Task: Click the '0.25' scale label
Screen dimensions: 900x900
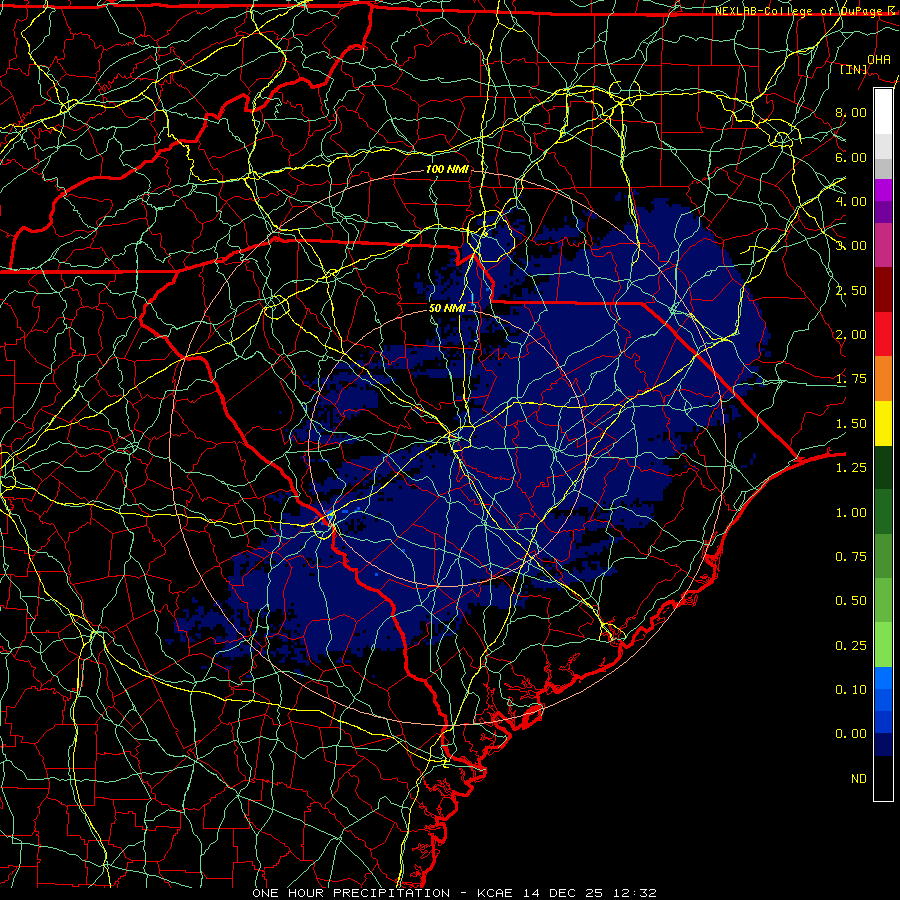Action: (x=851, y=646)
